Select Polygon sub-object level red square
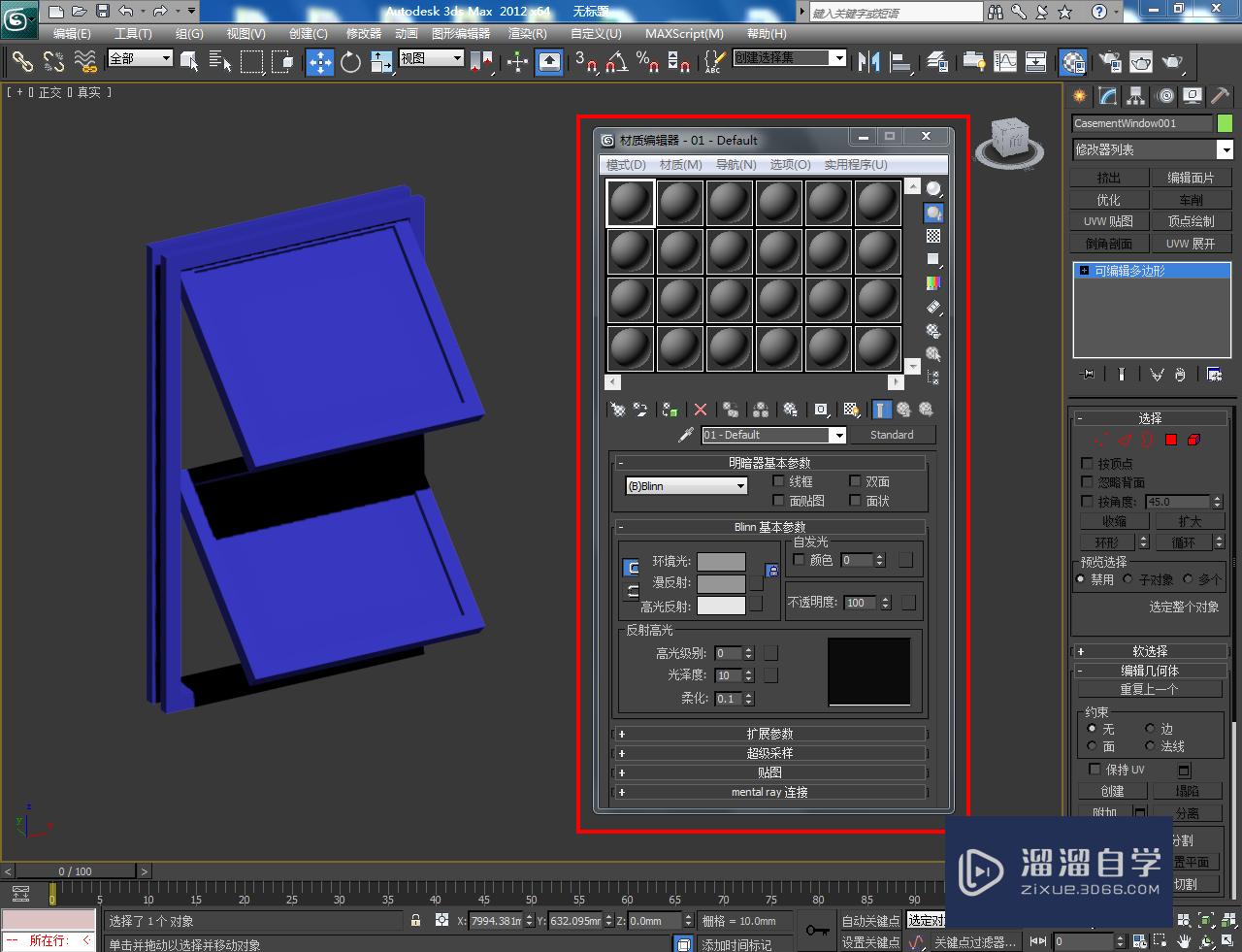The height and width of the screenshot is (952, 1242). tap(1171, 440)
